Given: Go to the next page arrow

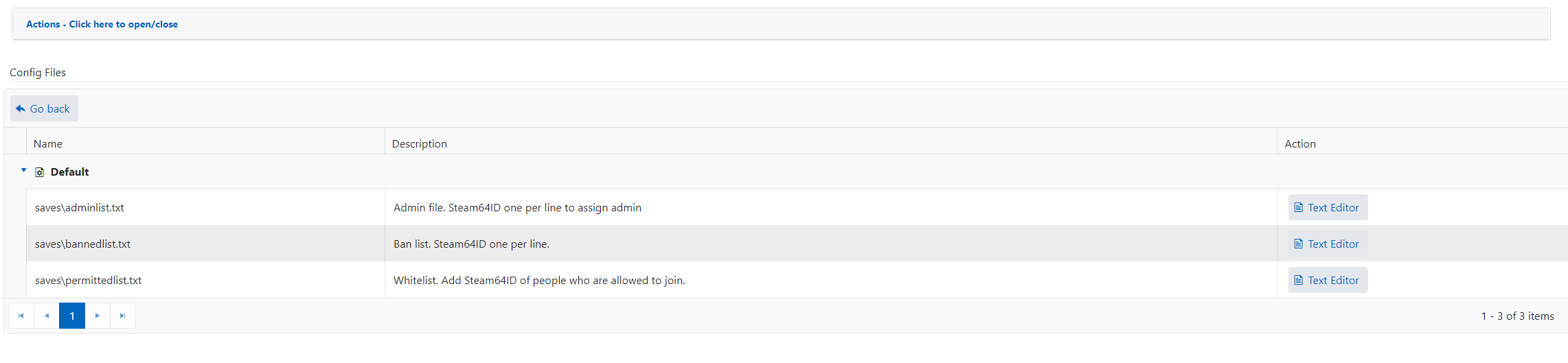Looking at the screenshot, I should click(x=98, y=316).
